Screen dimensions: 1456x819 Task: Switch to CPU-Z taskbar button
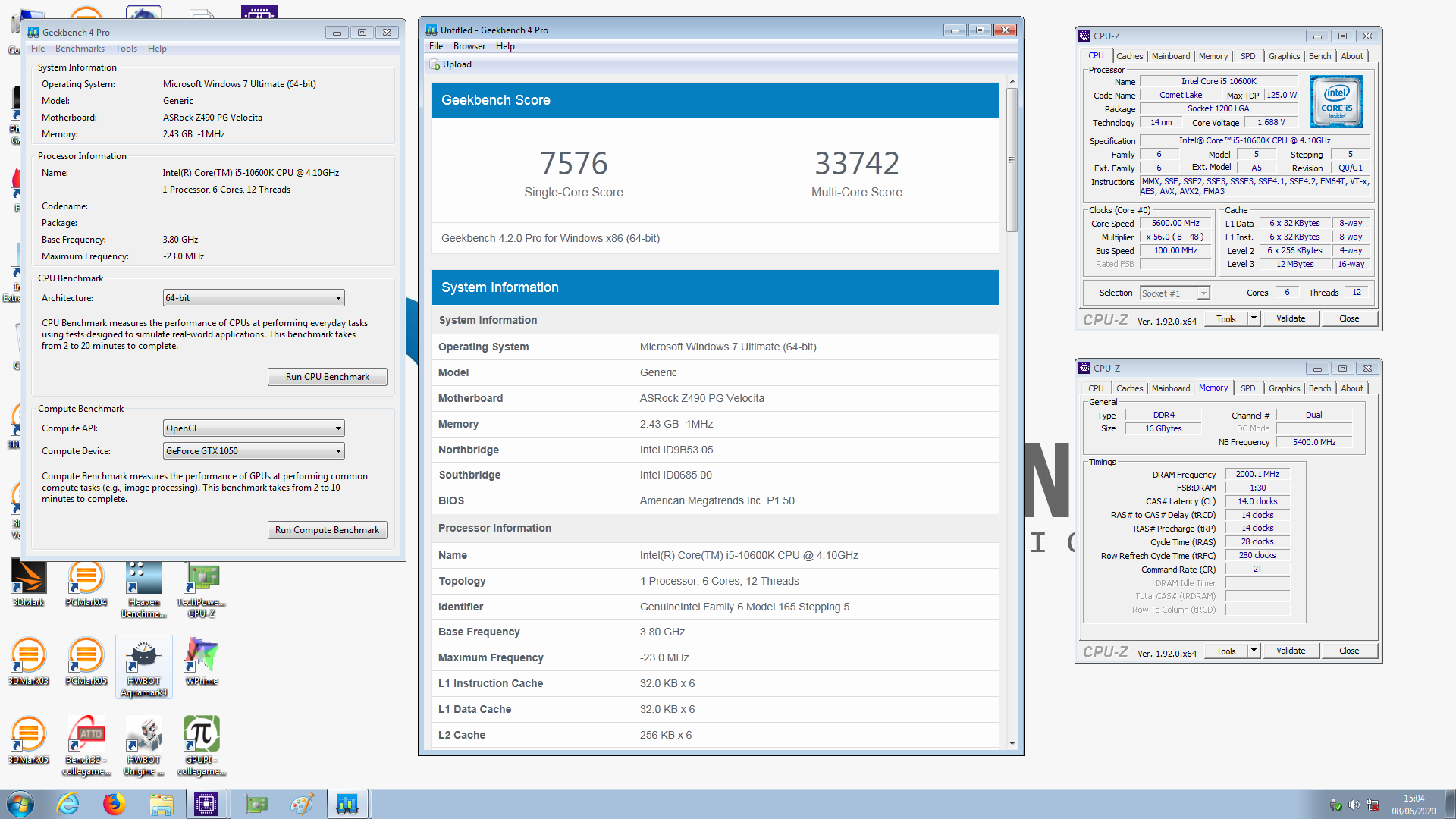click(206, 804)
